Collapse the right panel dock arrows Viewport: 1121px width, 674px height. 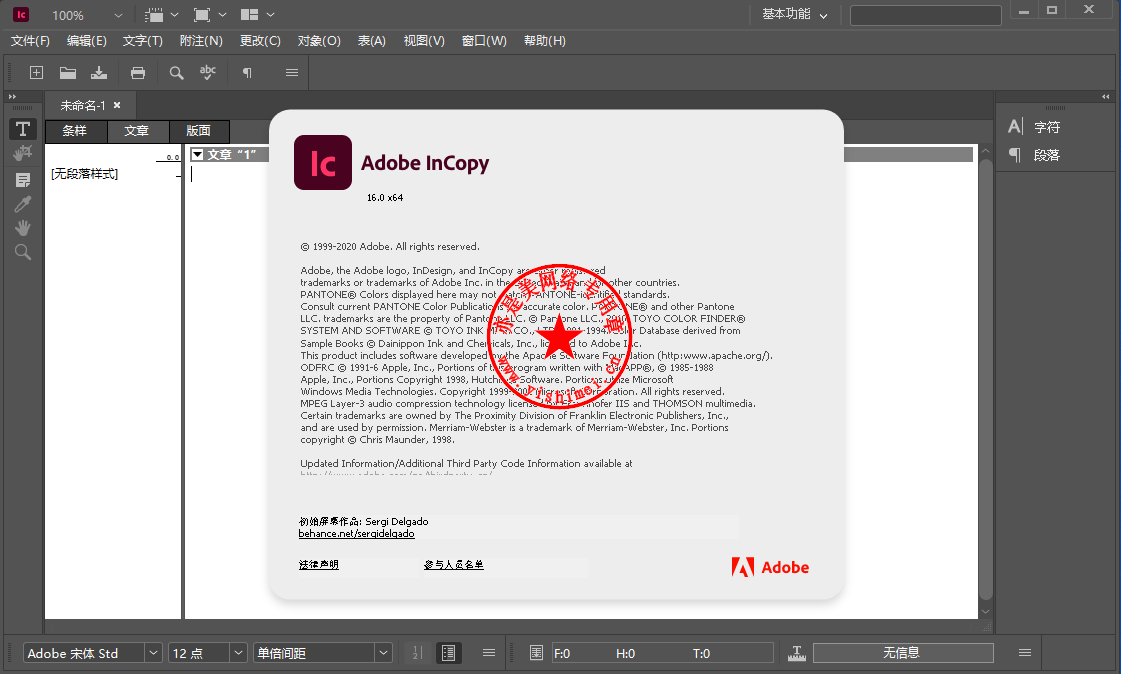(1105, 96)
